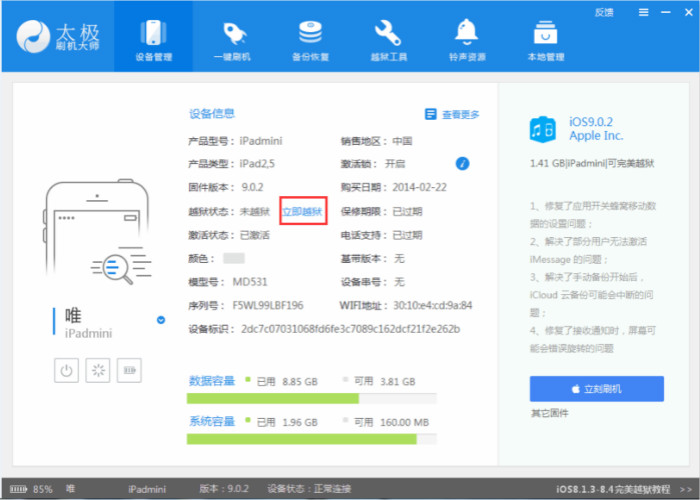The image size is (700, 500).
Task: Click the 1.41 GB|iPadmini|可完美越狱 text
Action: tap(592, 163)
